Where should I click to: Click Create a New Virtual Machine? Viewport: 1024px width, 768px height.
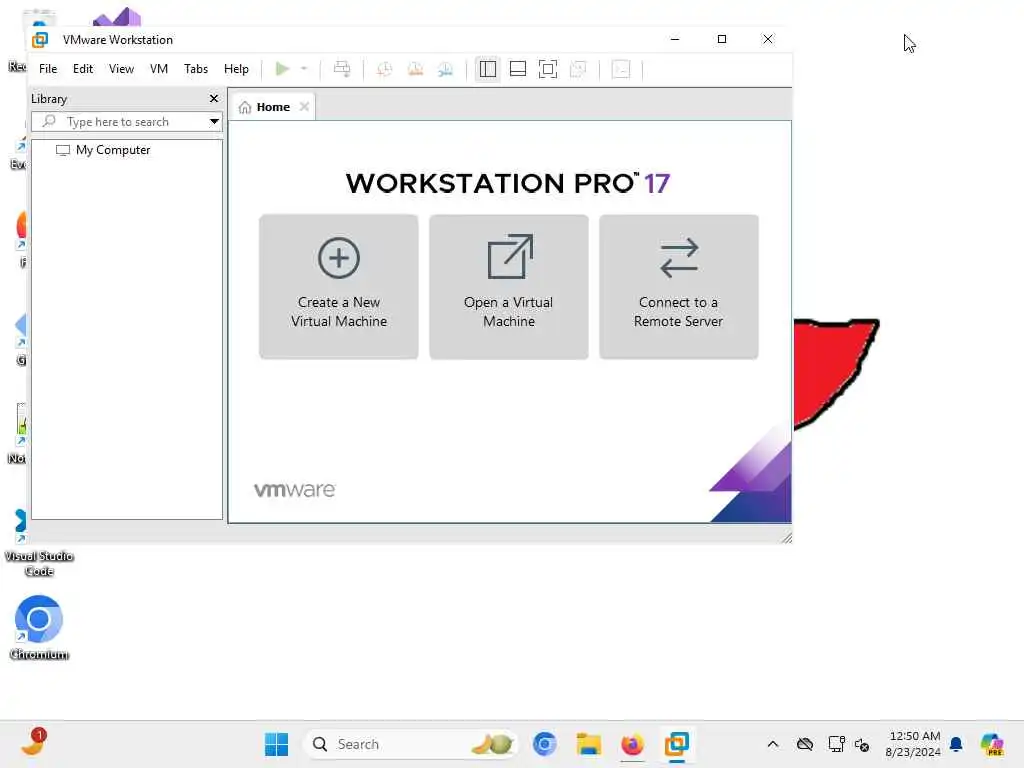coord(339,287)
